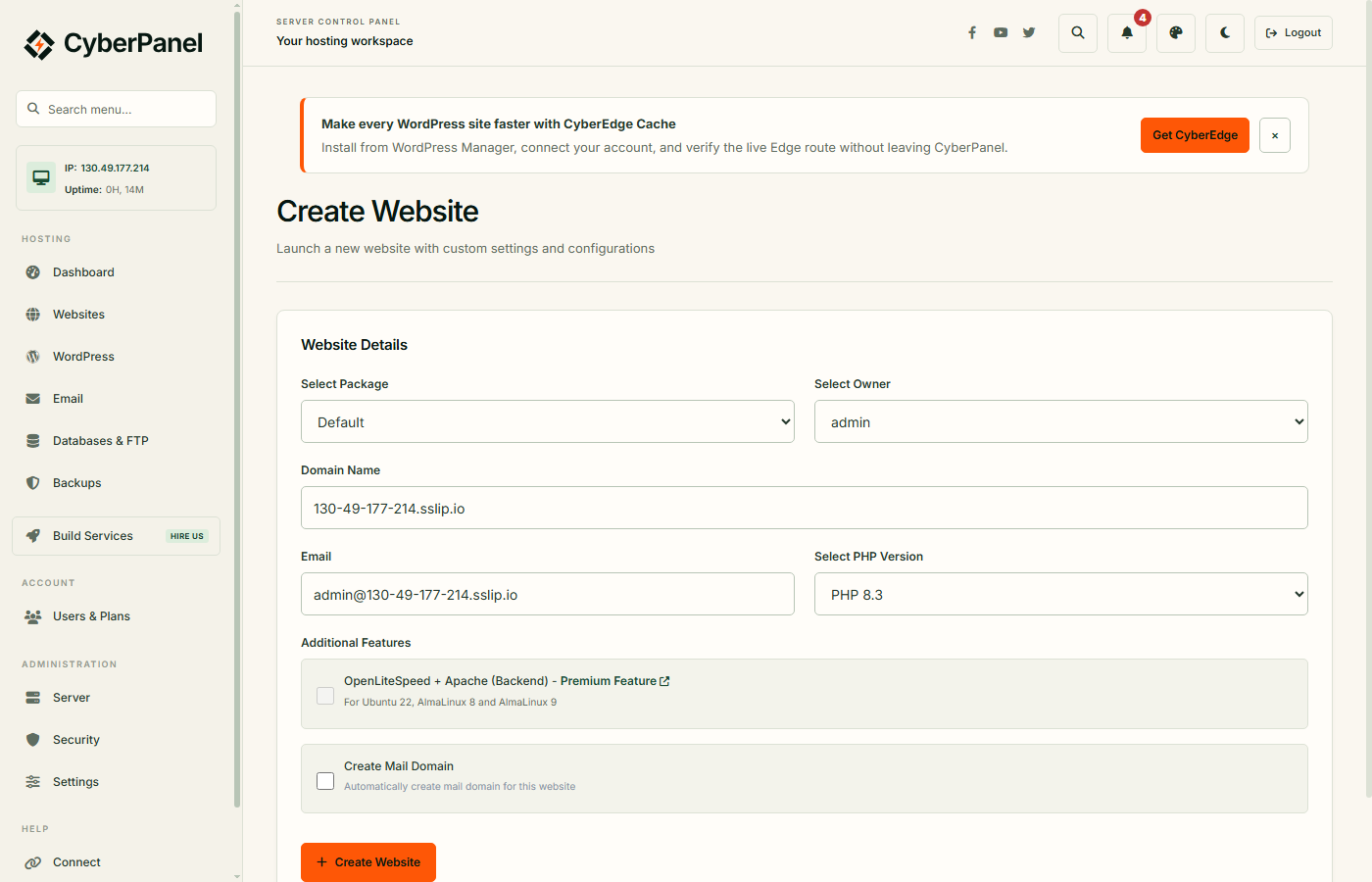The image size is (1372, 882).
Task: Open the Connect menu item
Action: (116, 862)
